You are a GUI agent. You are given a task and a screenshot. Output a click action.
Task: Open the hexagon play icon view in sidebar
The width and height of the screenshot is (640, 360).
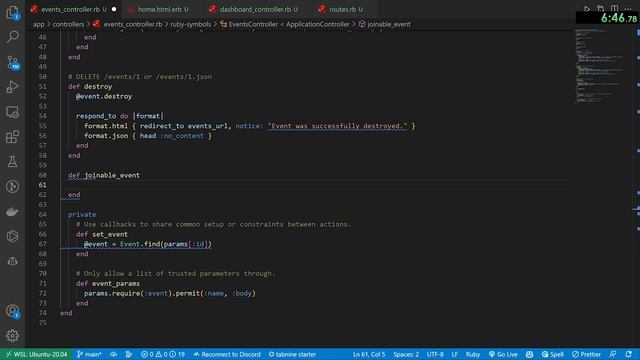(13, 236)
